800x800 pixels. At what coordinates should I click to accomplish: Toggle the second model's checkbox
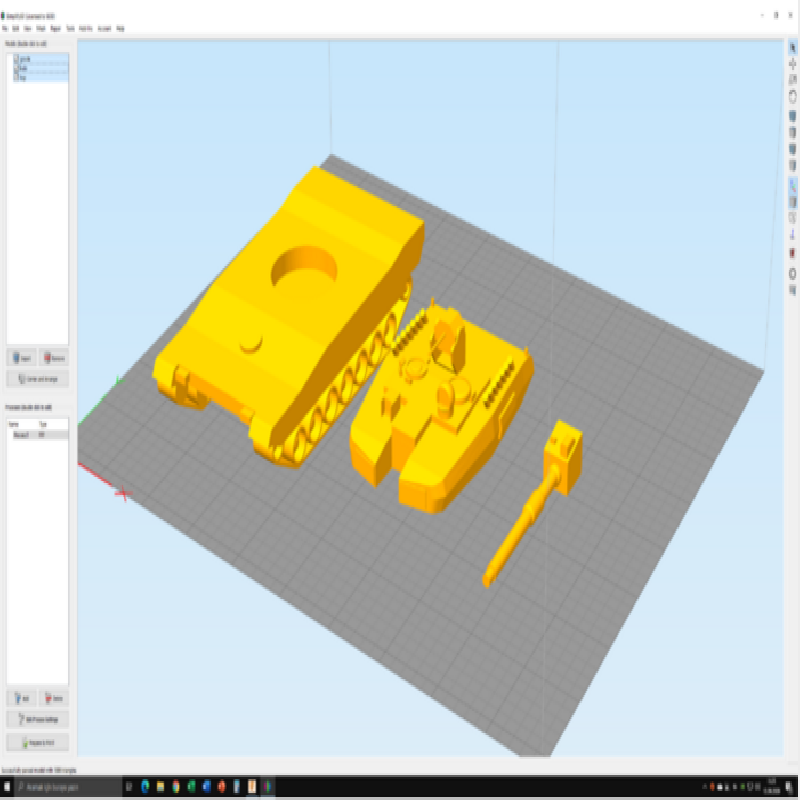click(x=16, y=68)
